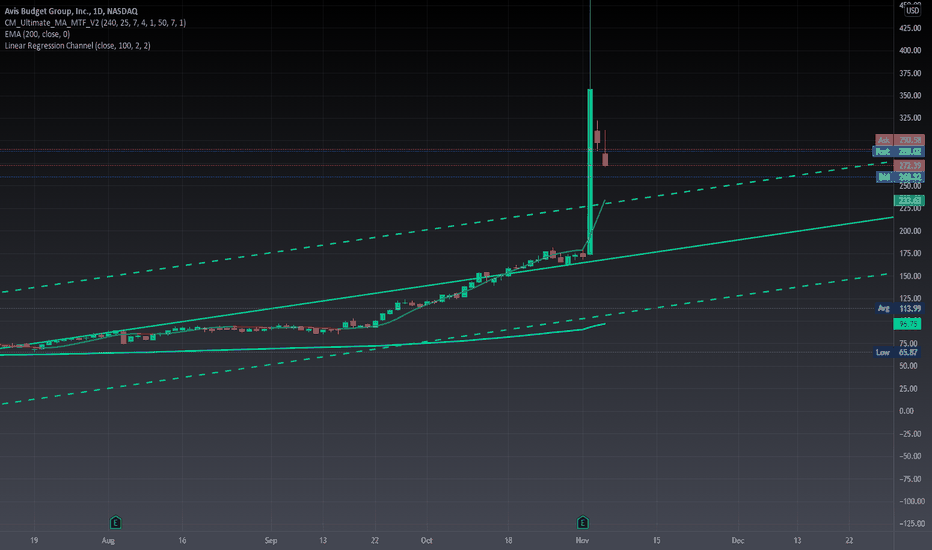Click the green 233.63 price label

(x=909, y=200)
